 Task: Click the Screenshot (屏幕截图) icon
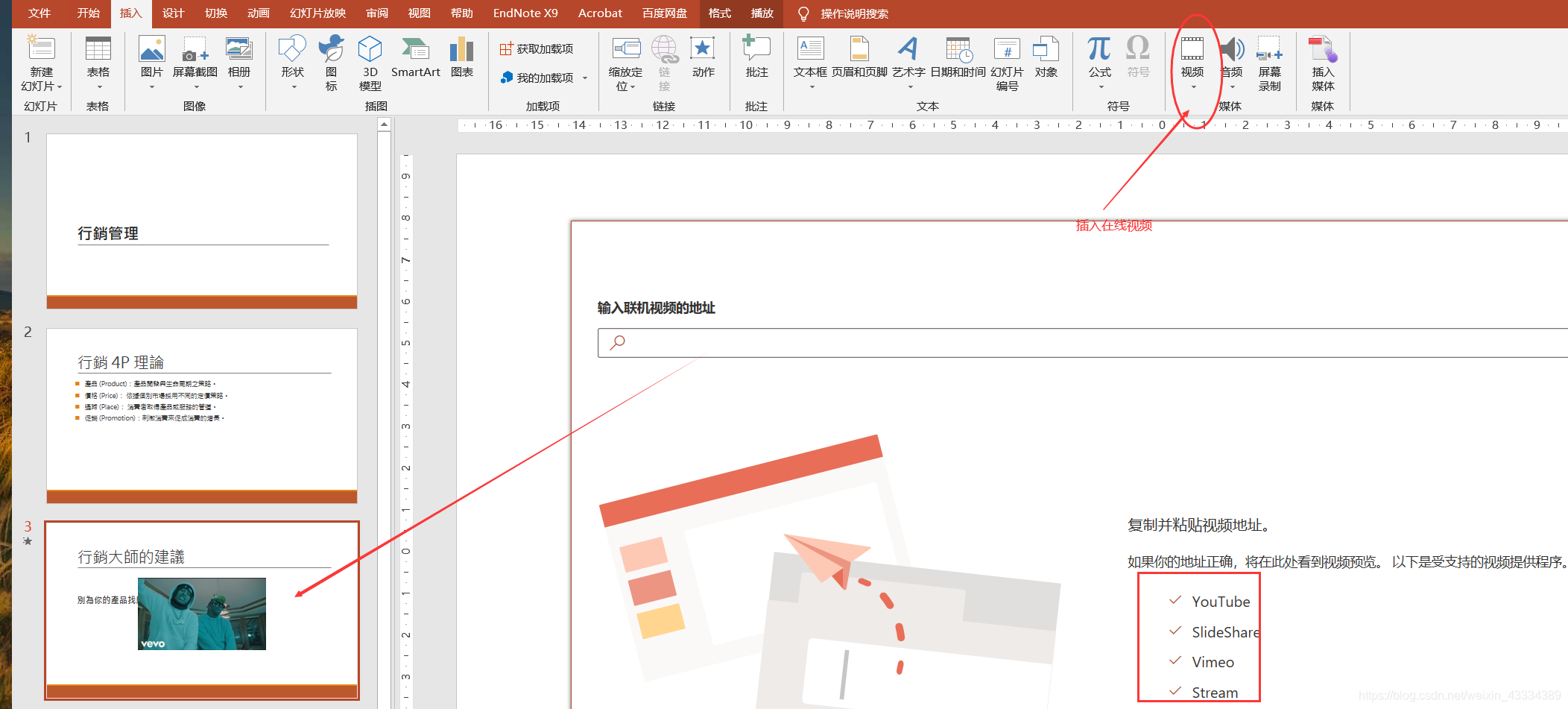click(195, 48)
